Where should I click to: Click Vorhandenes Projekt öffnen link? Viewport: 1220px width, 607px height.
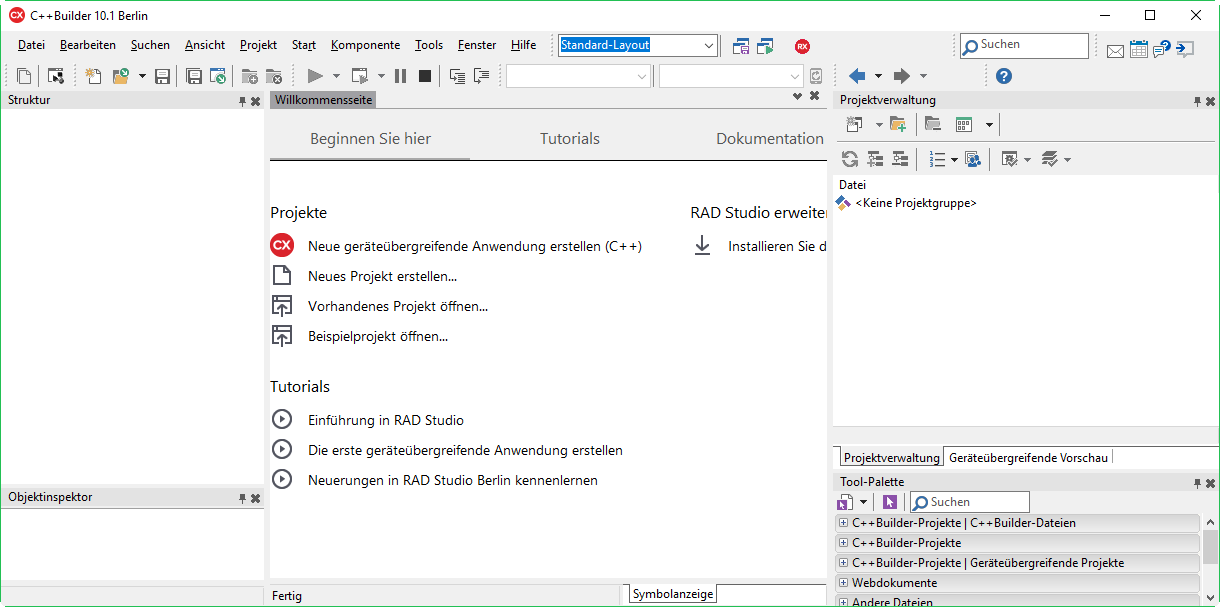coord(398,306)
